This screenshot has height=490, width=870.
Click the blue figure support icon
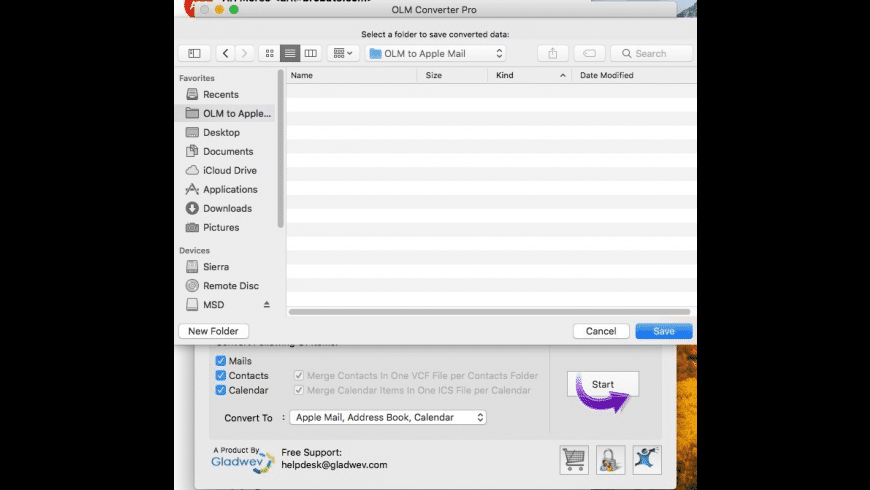point(647,459)
